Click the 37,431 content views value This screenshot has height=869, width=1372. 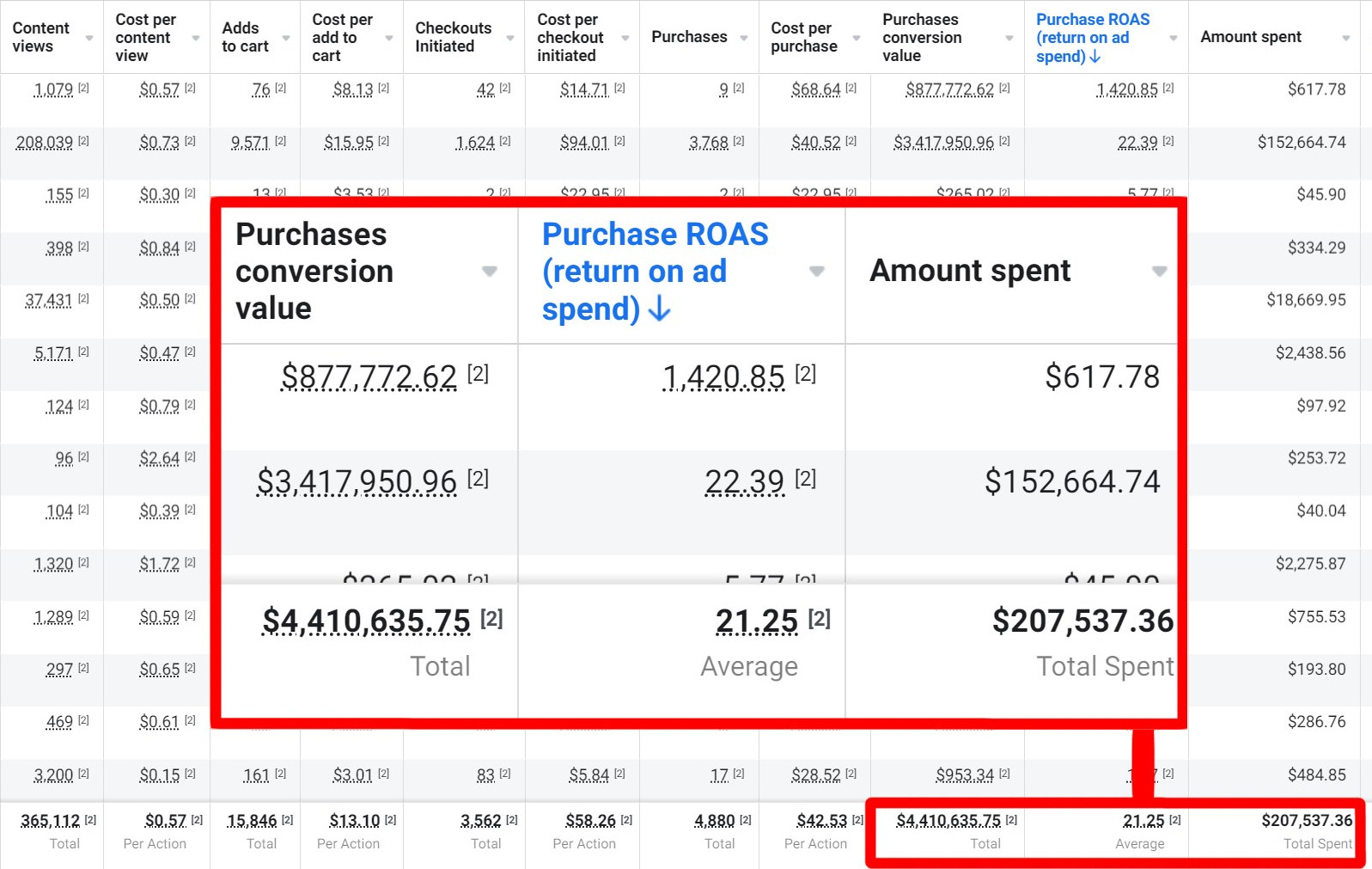[48, 300]
